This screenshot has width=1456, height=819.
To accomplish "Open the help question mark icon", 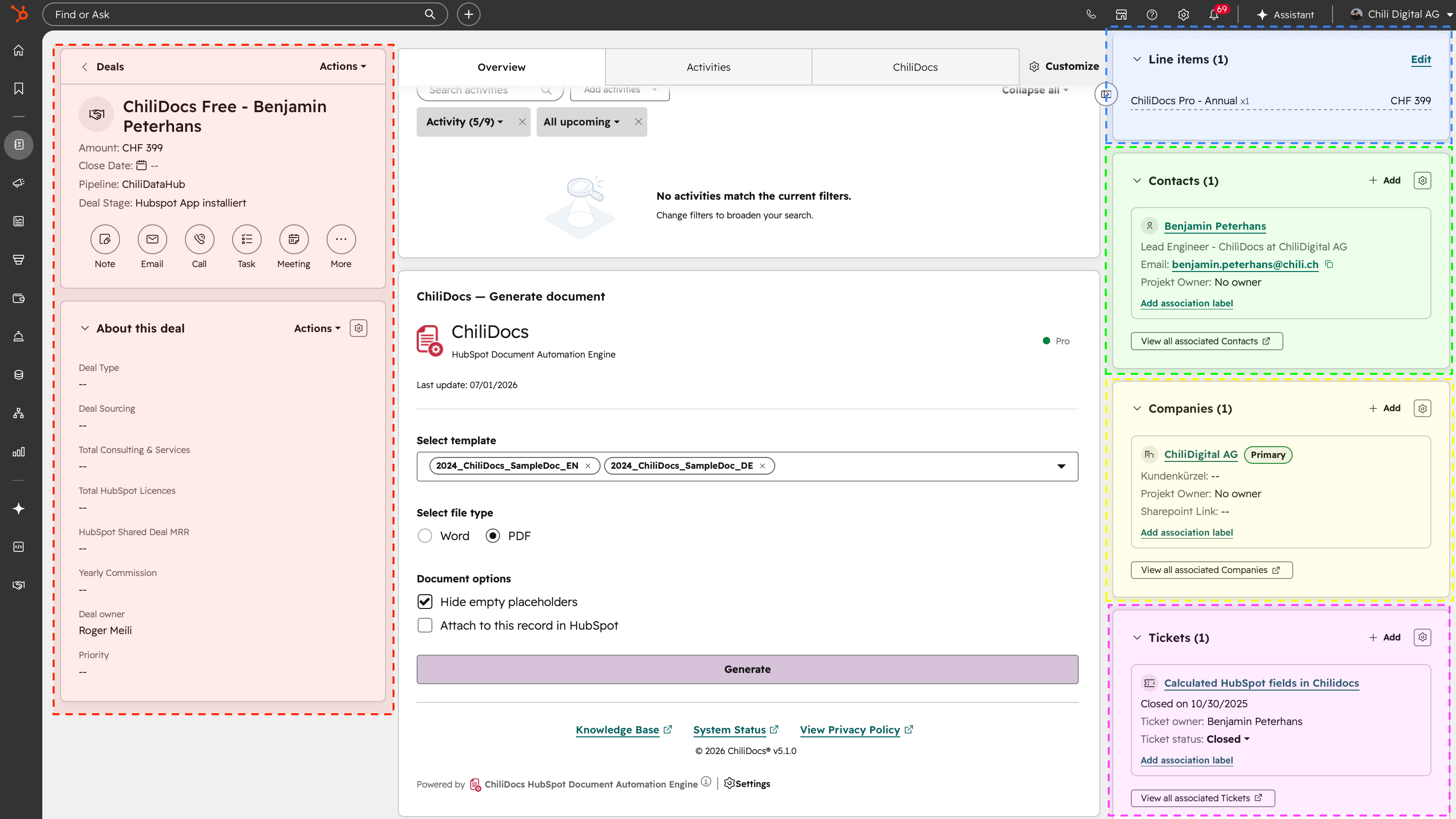I will (x=1152, y=15).
